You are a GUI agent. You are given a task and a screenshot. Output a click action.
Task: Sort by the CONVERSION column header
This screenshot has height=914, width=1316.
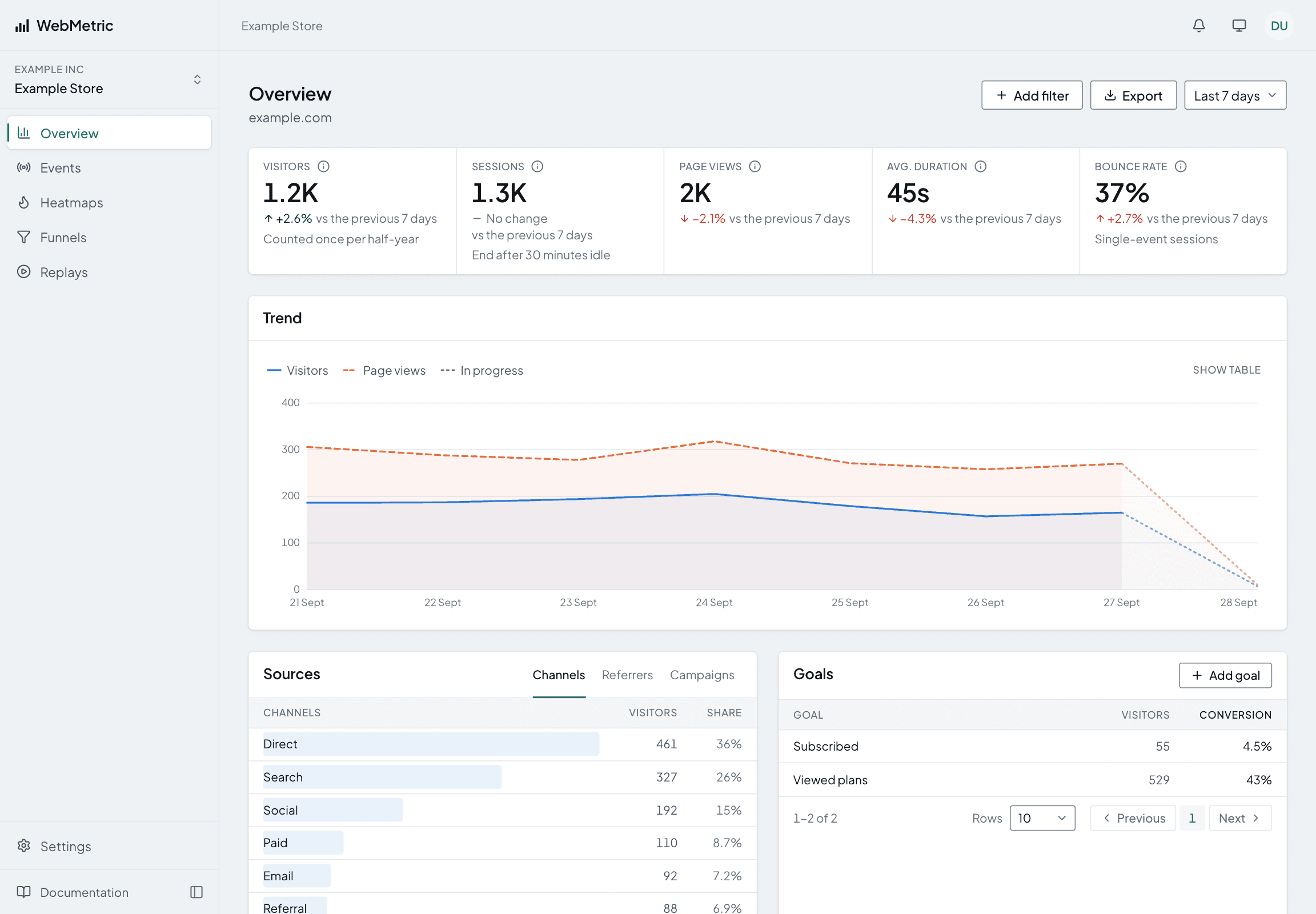(1235, 715)
